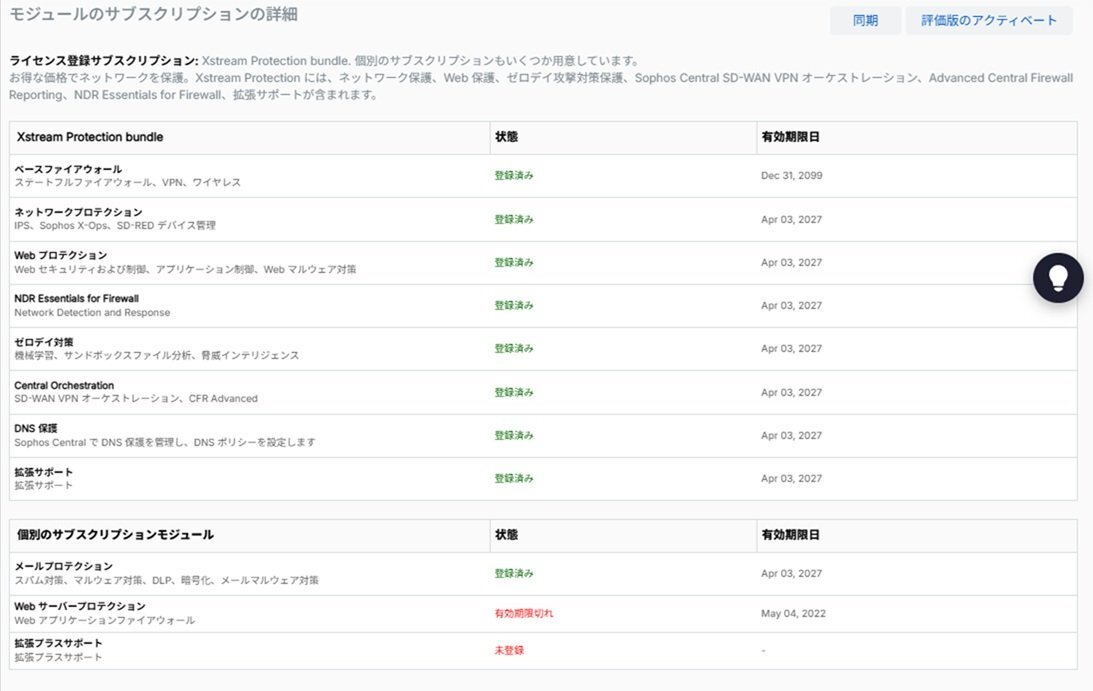Click the 同期 button

pyautogui.click(x=865, y=21)
